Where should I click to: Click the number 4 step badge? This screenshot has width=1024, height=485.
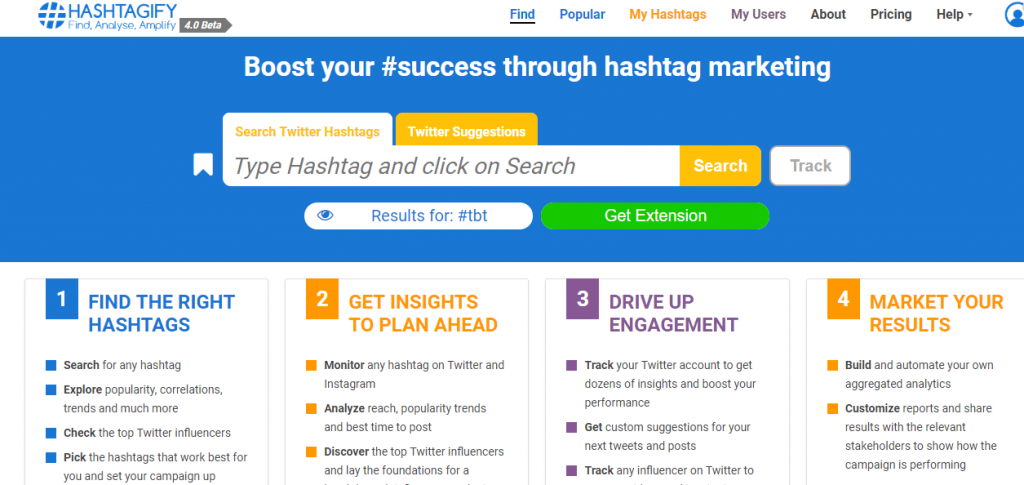tap(843, 299)
